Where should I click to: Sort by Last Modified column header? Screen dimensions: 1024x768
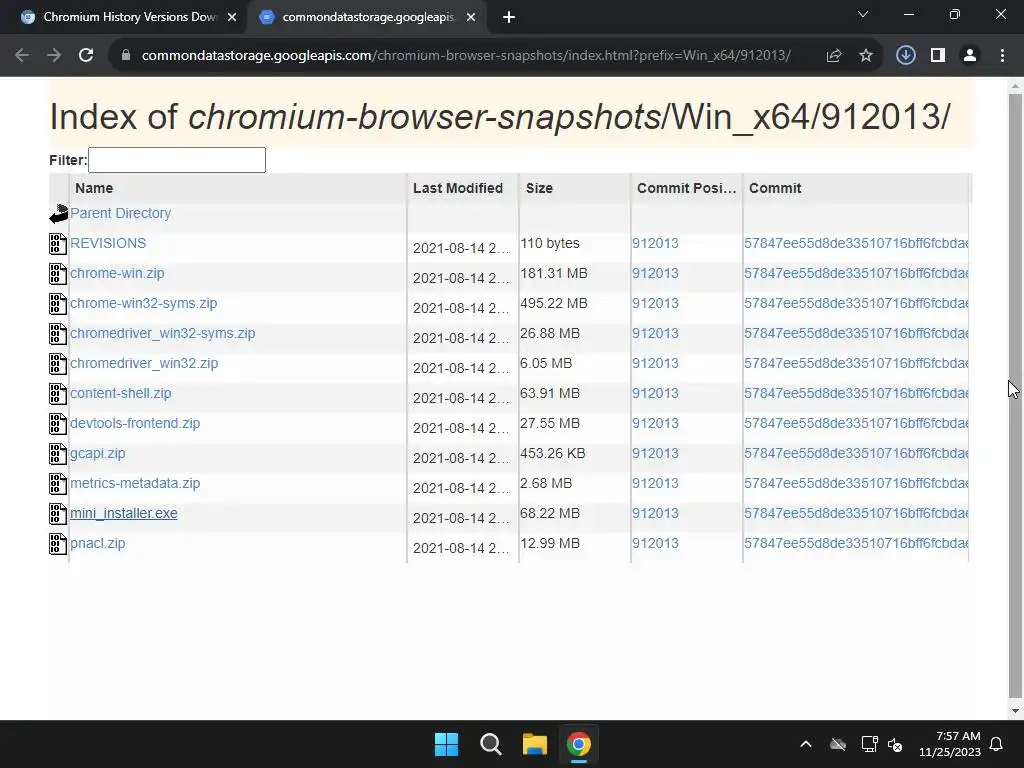click(463, 188)
